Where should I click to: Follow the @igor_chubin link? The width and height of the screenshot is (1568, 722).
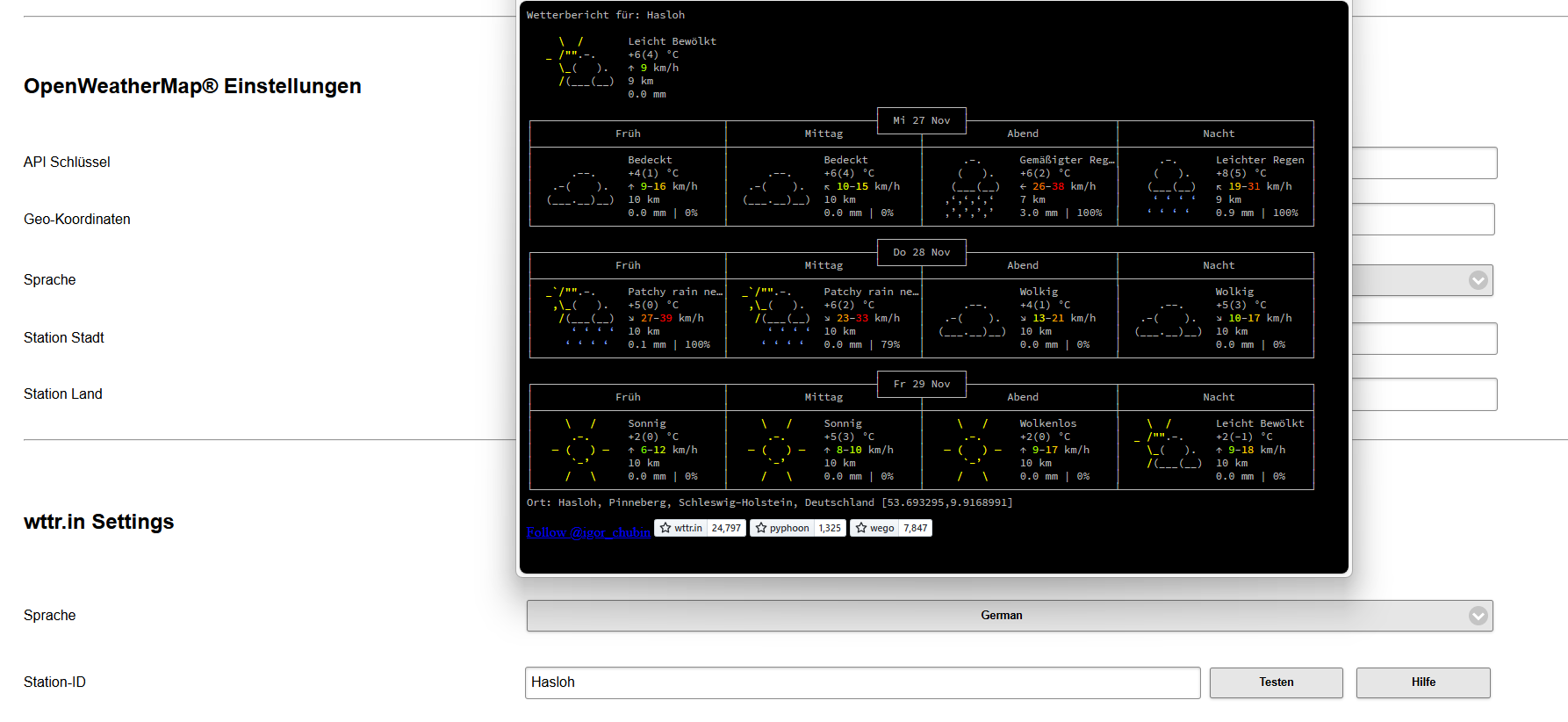588,532
